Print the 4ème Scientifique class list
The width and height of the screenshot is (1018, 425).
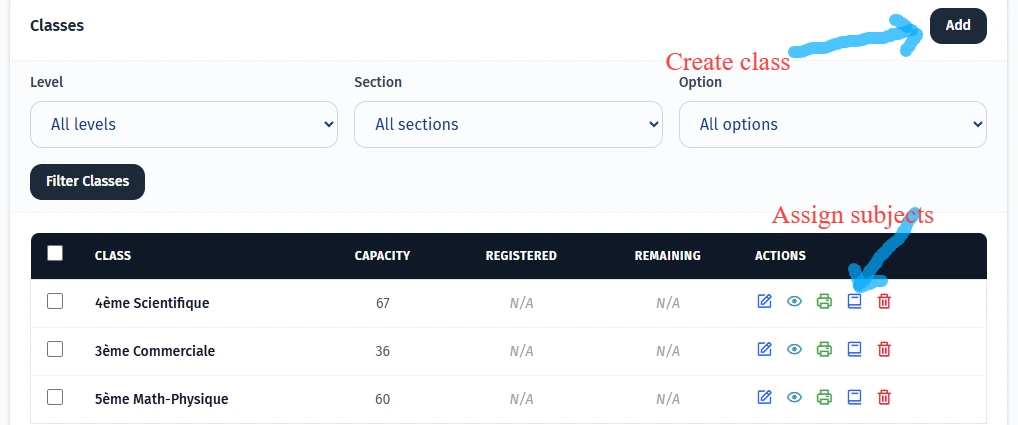[x=824, y=301]
